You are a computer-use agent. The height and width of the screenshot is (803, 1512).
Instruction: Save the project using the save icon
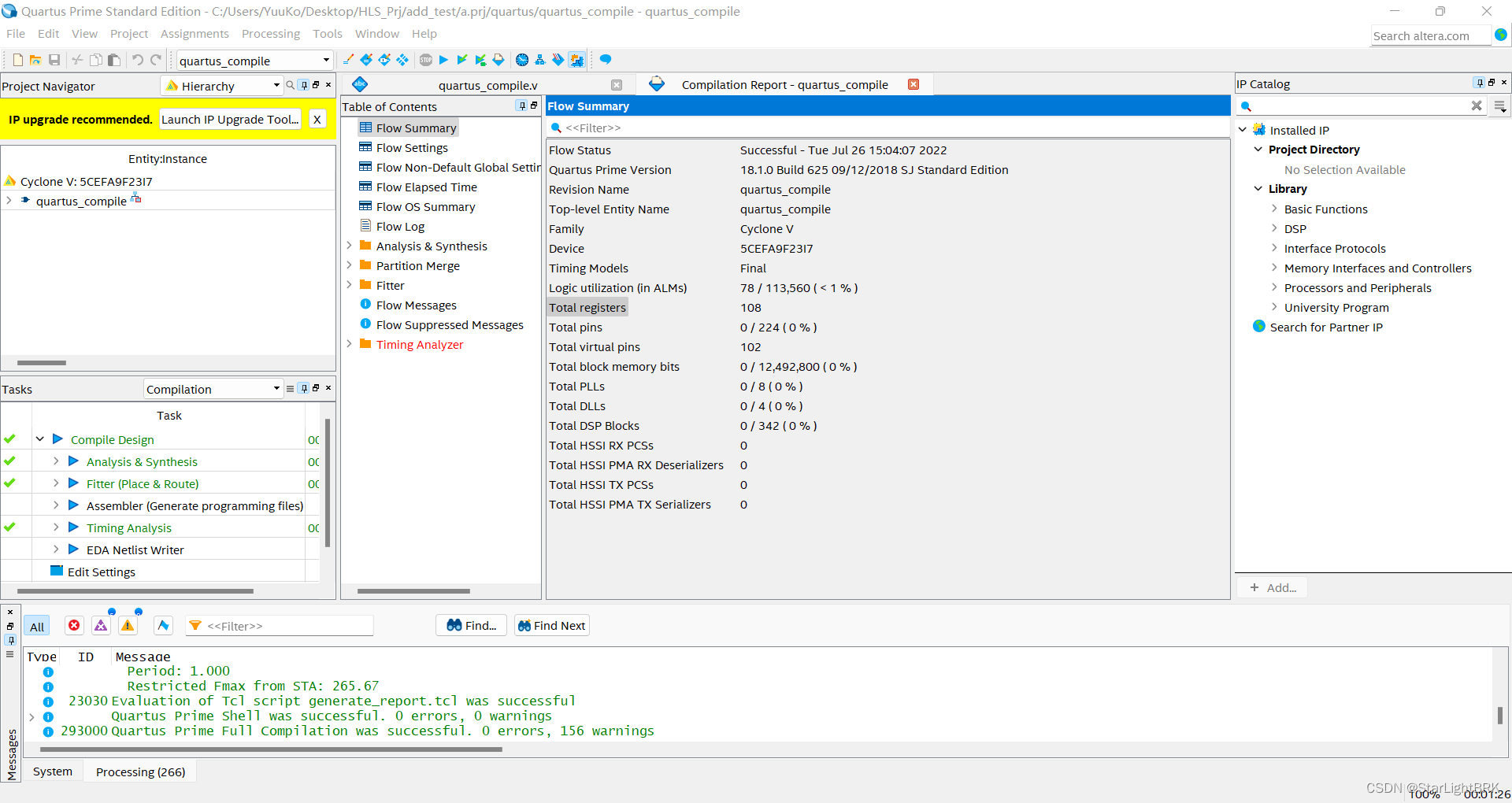coord(54,59)
